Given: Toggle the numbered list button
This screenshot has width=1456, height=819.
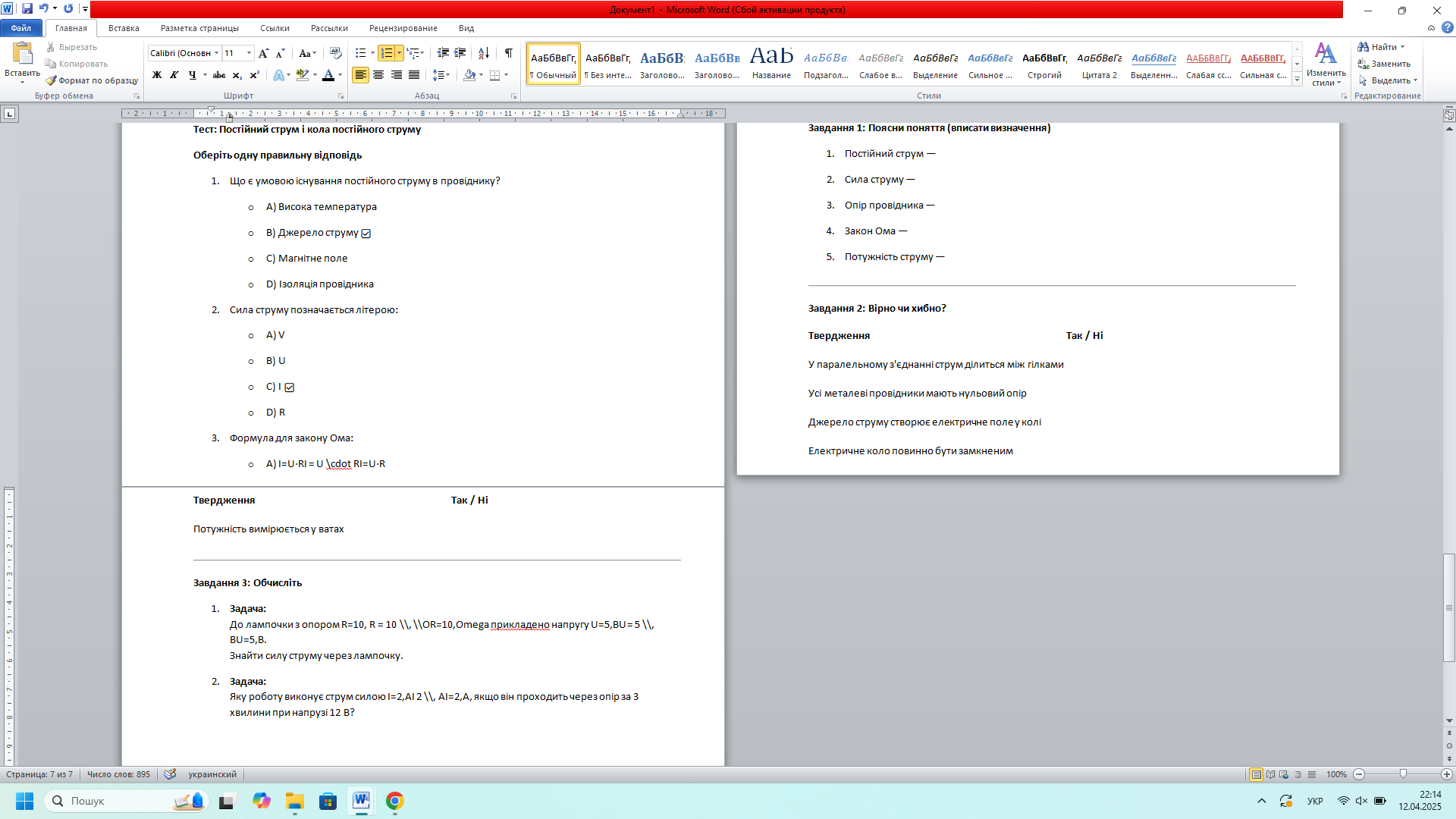Looking at the screenshot, I should 387,53.
